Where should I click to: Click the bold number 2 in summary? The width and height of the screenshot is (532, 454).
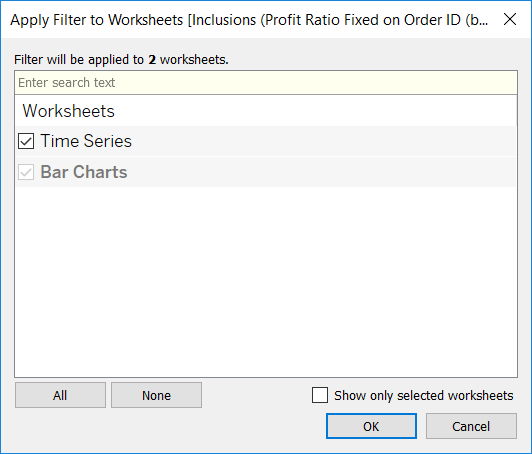[x=152, y=60]
